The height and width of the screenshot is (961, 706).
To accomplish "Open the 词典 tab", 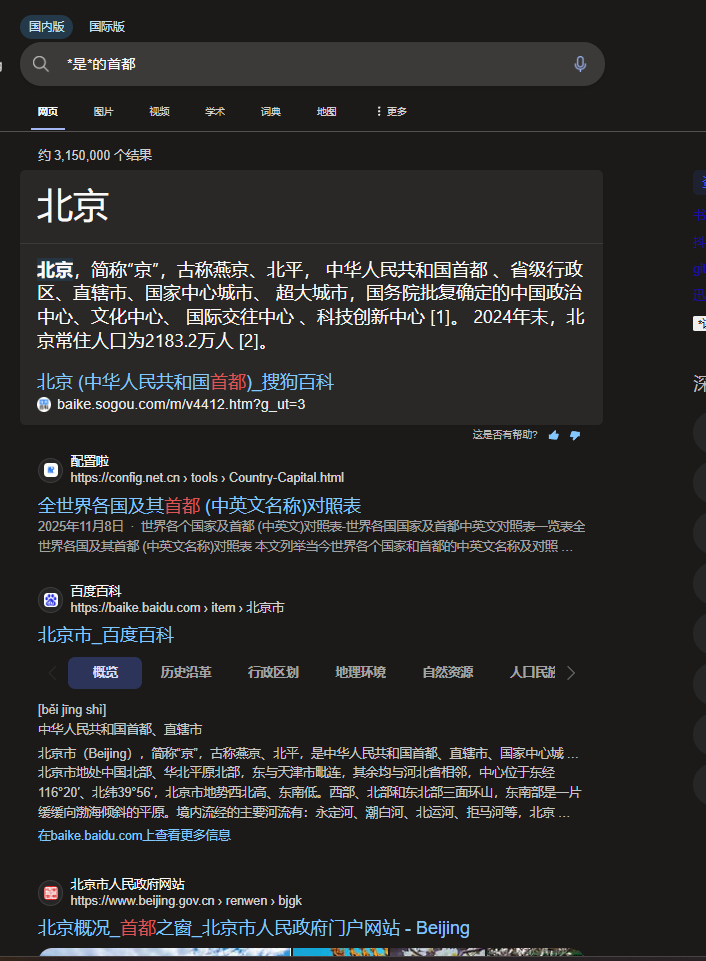I will click(x=271, y=112).
